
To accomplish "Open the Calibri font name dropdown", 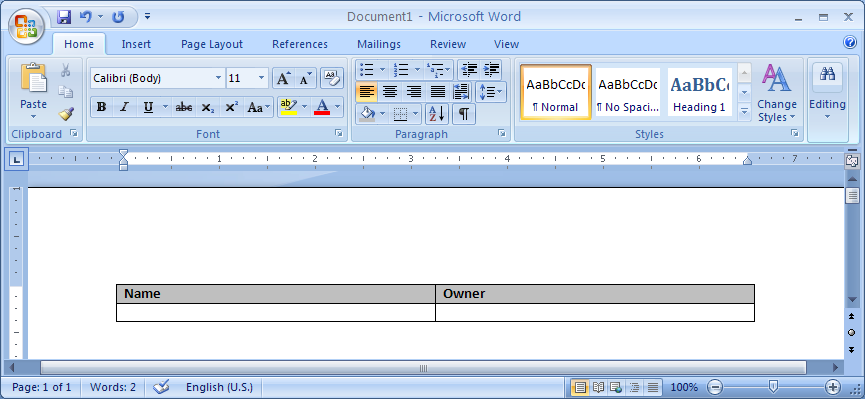I will coord(218,78).
